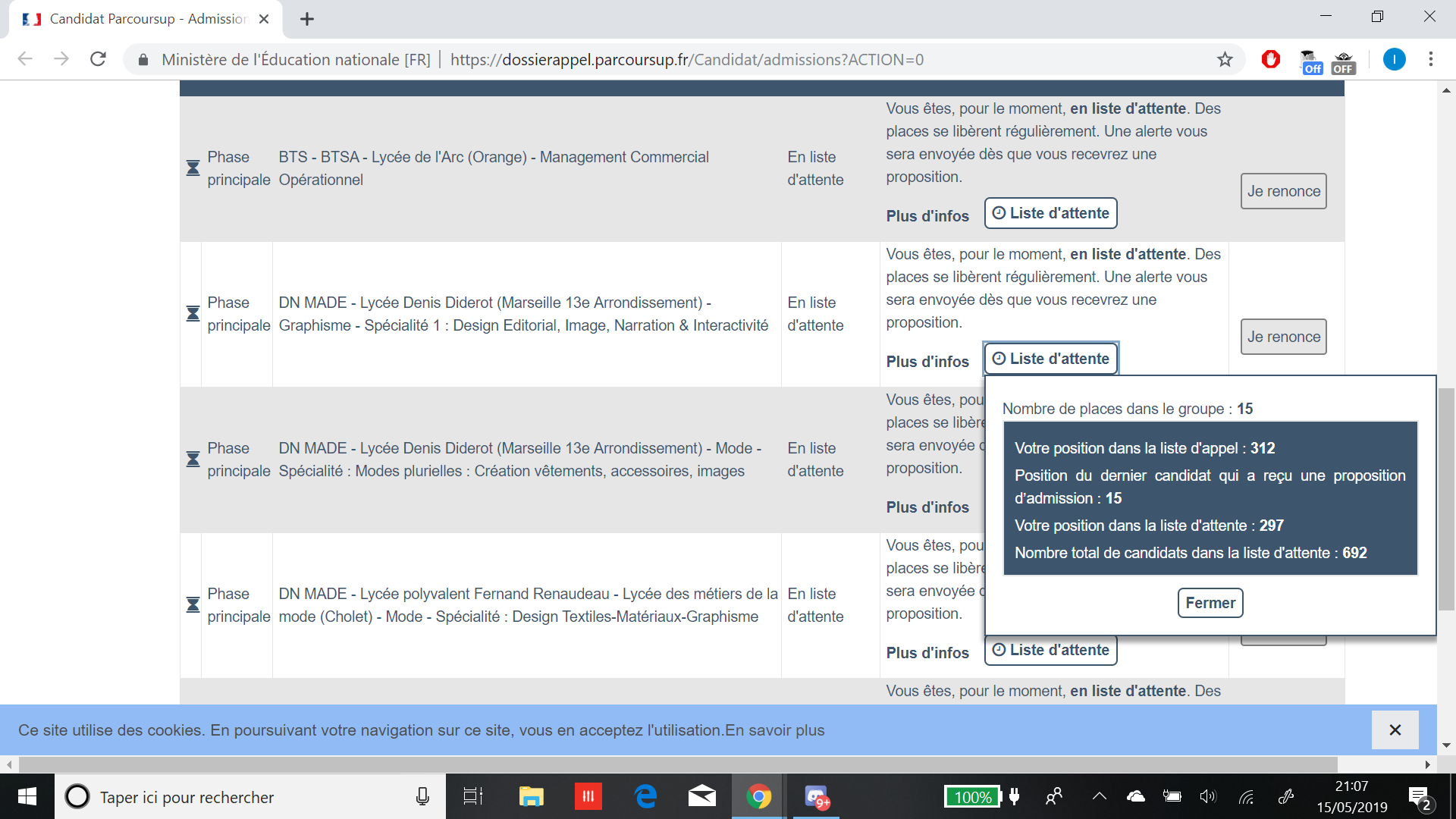Open Chrome's three-dot menu

[1430, 59]
